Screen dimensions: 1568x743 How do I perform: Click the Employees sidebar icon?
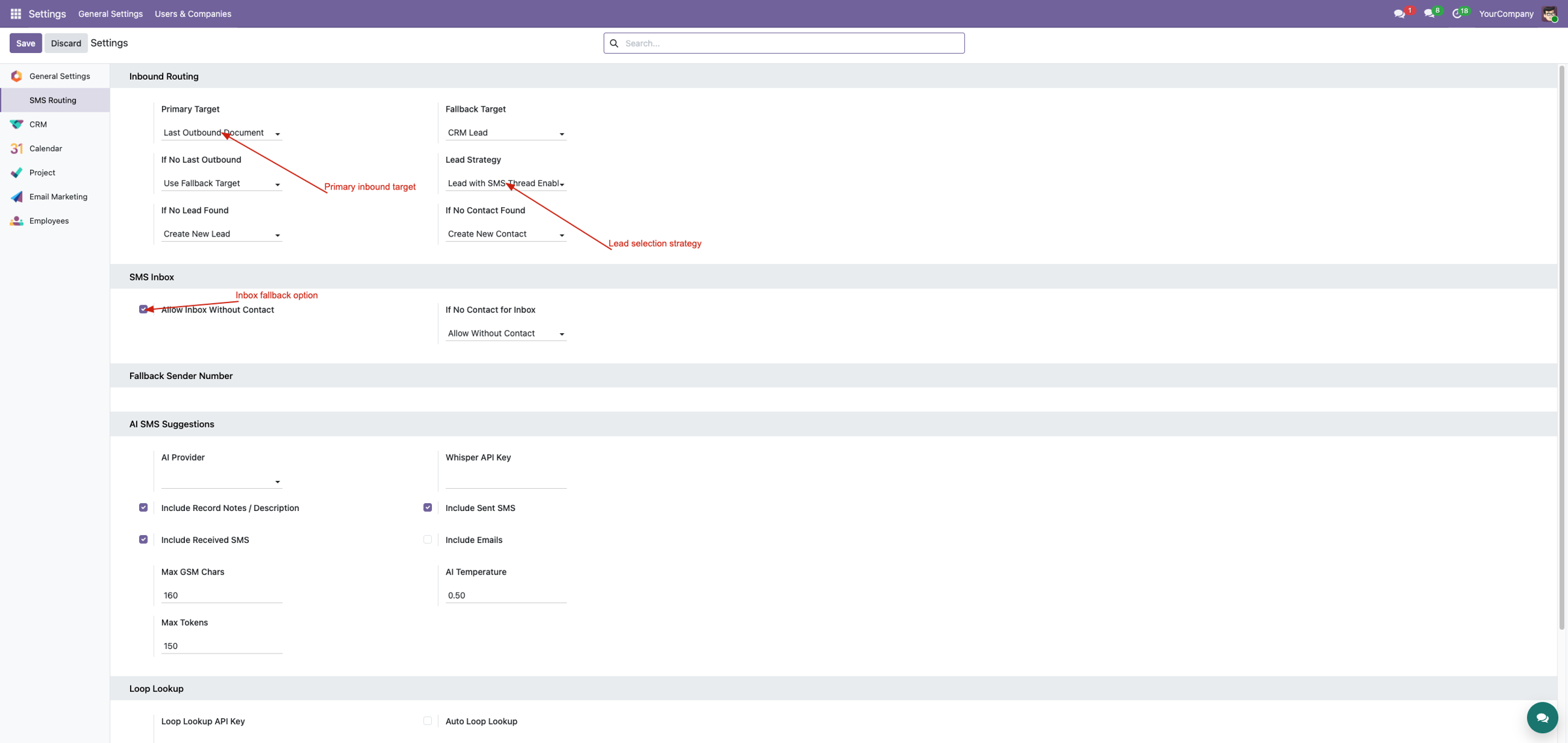click(16, 221)
